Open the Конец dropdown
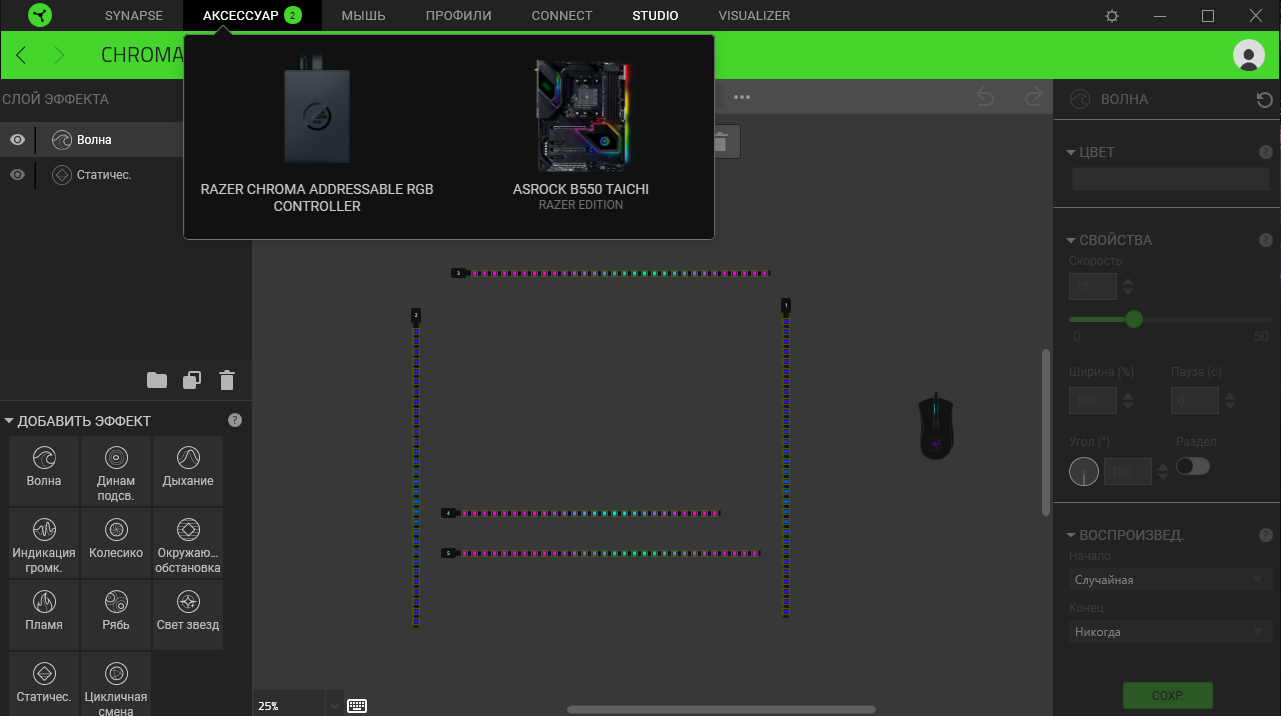Image resolution: width=1281 pixels, height=716 pixels. pyautogui.click(x=1170, y=632)
